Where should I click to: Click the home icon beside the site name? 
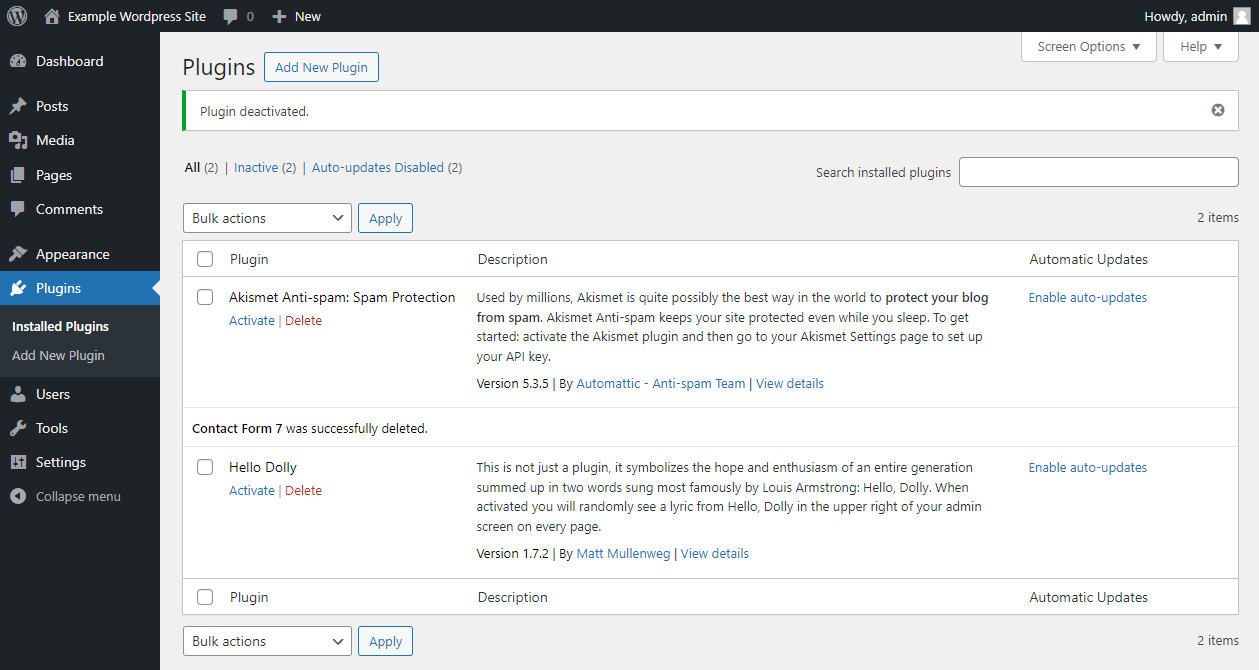click(x=52, y=16)
